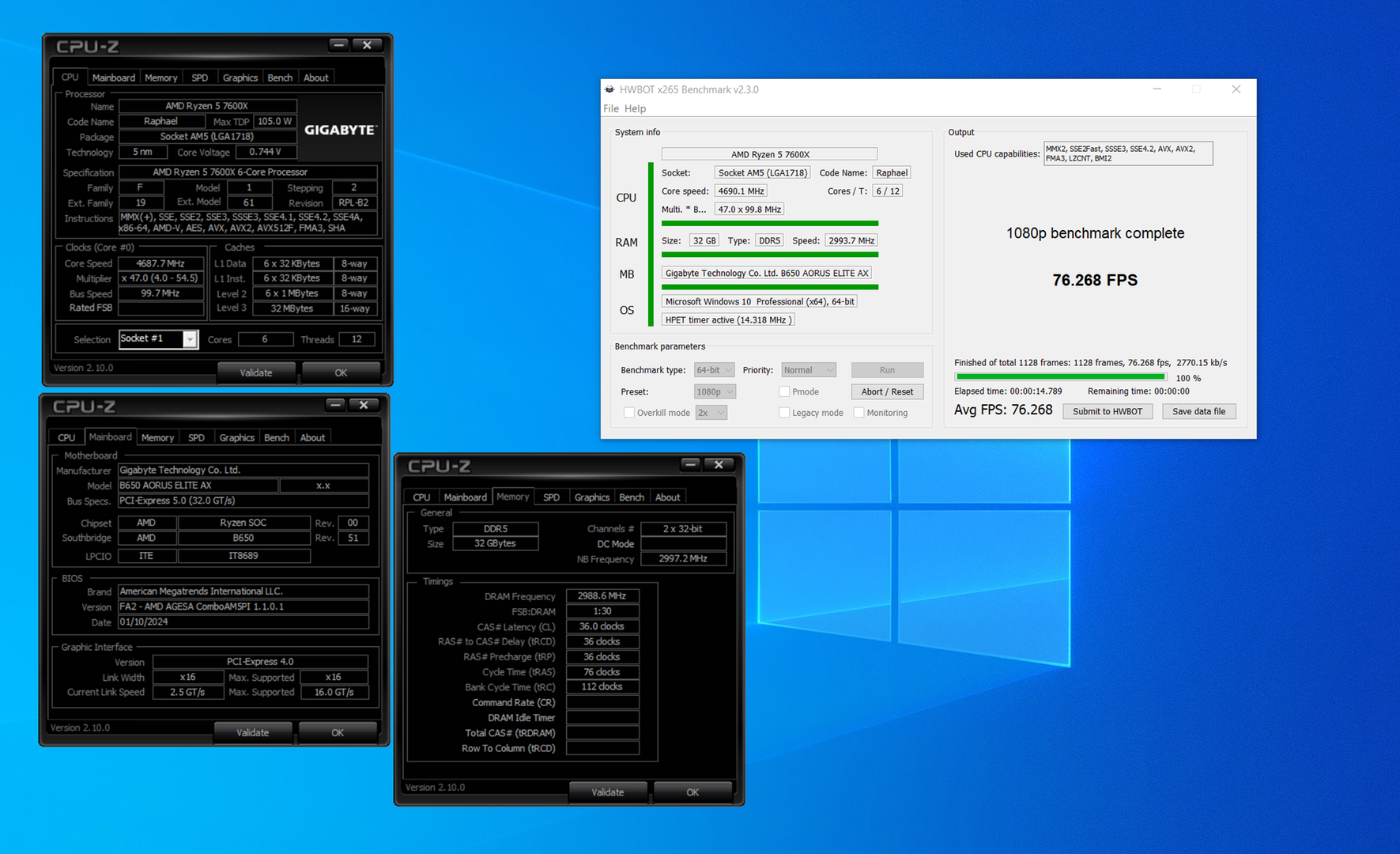Click the green bar under RAM info
1400x854 pixels.
tap(770, 255)
